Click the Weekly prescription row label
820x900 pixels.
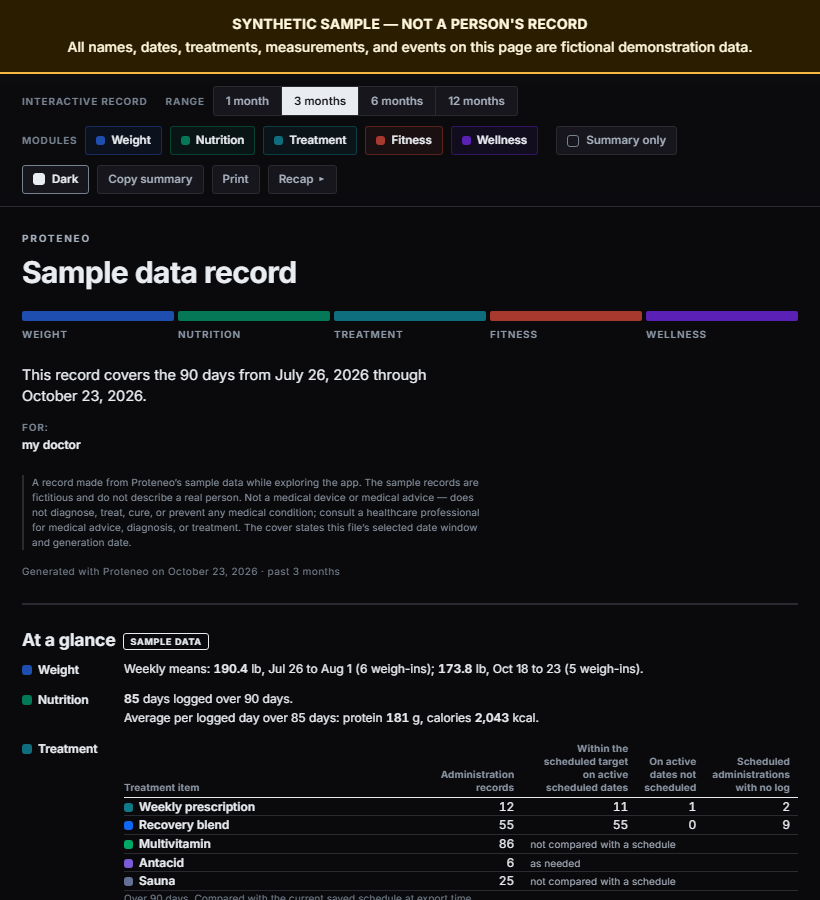197,807
